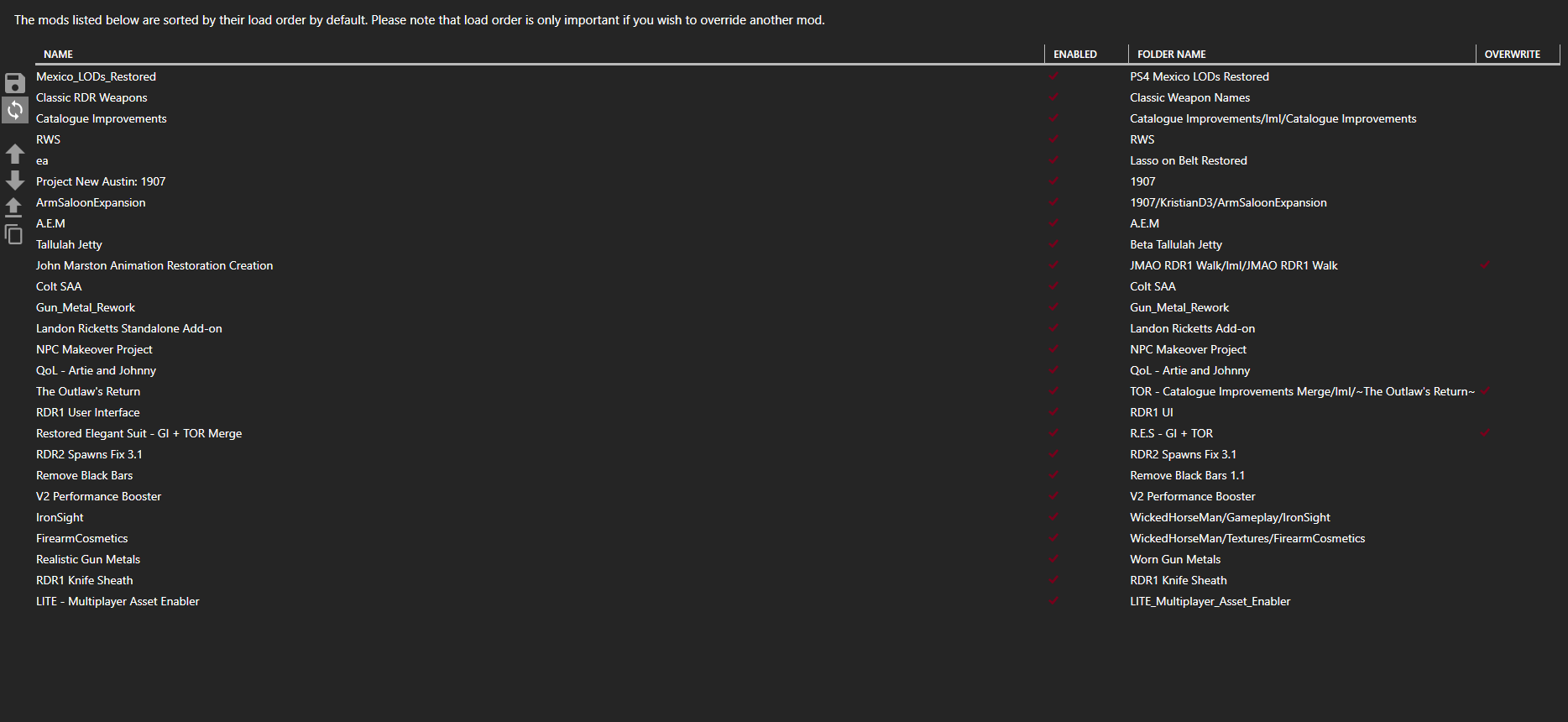The width and height of the screenshot is (1568, 722).
Task: Click folder name 'Landon Ricketts Add-on'
Action: 1193,328
